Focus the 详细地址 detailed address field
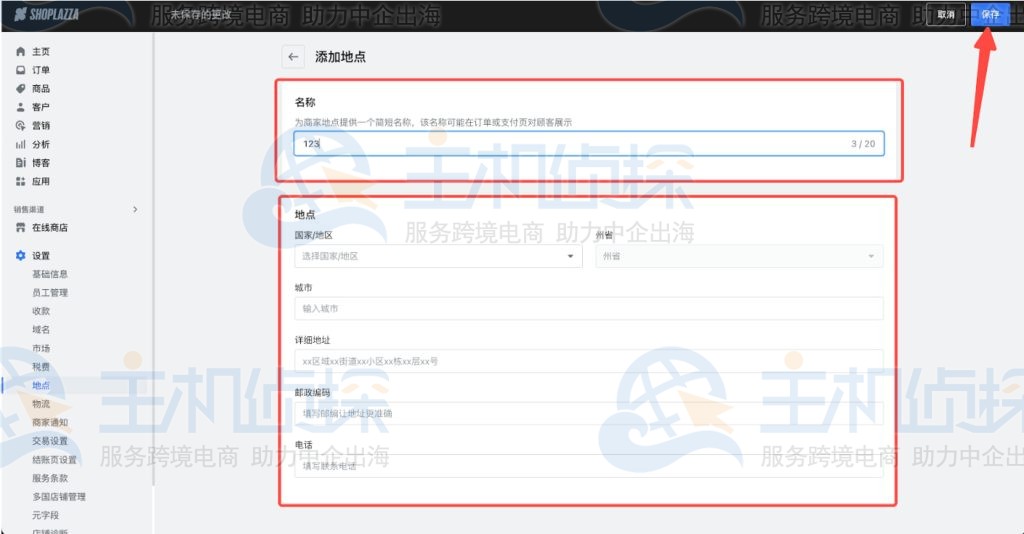1024x534 pixels. point(588,361)
